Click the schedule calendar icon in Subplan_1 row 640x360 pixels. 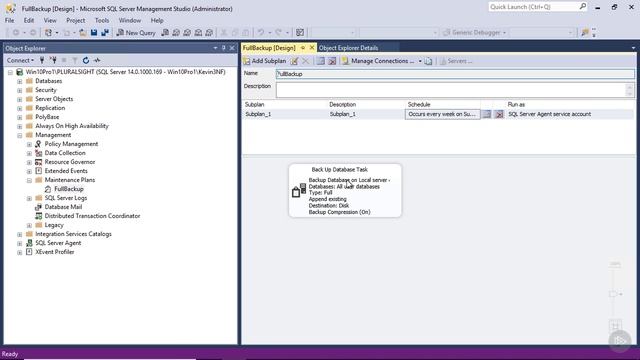tap(487, 114)
